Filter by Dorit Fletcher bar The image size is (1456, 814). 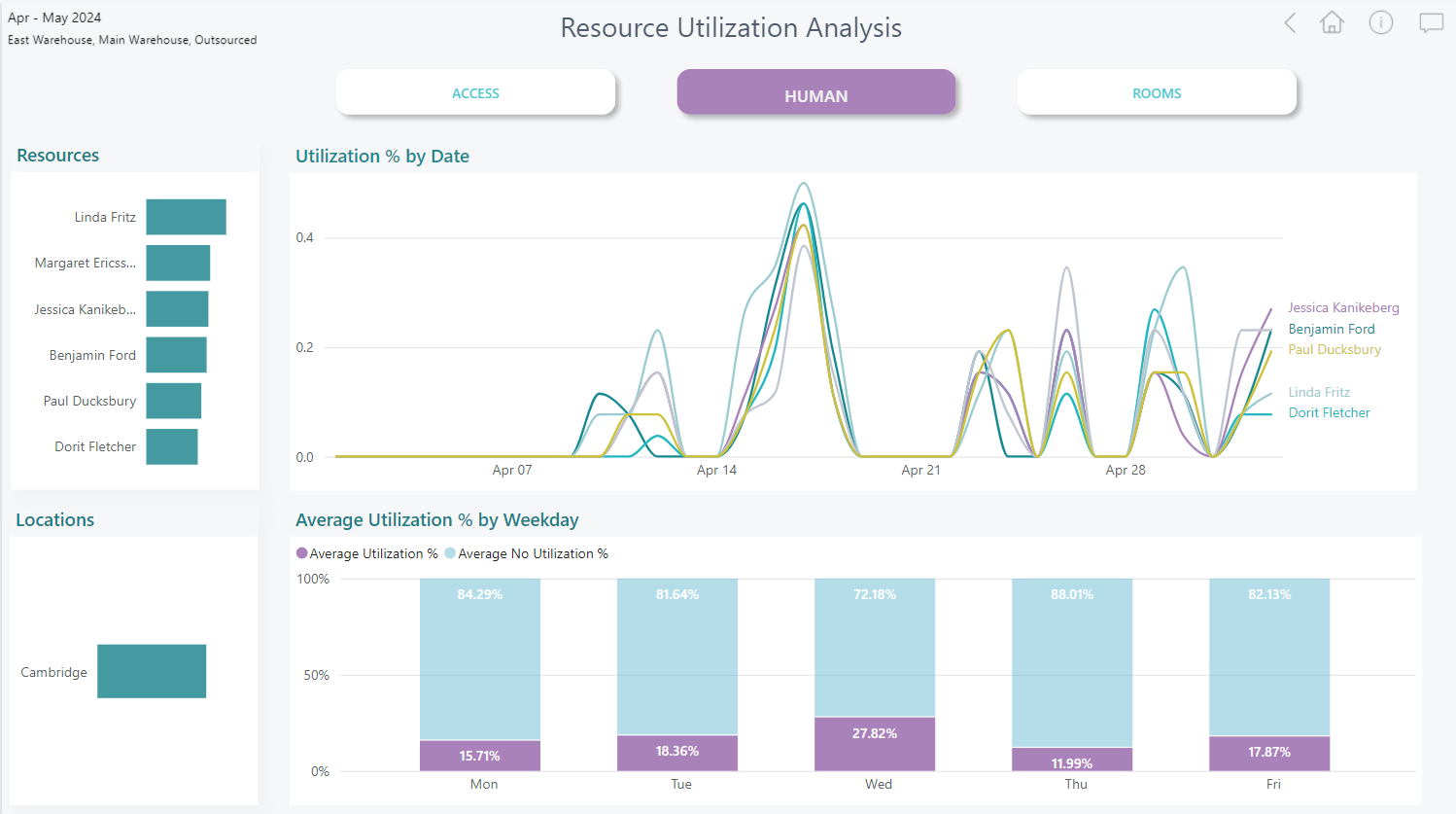172,446
